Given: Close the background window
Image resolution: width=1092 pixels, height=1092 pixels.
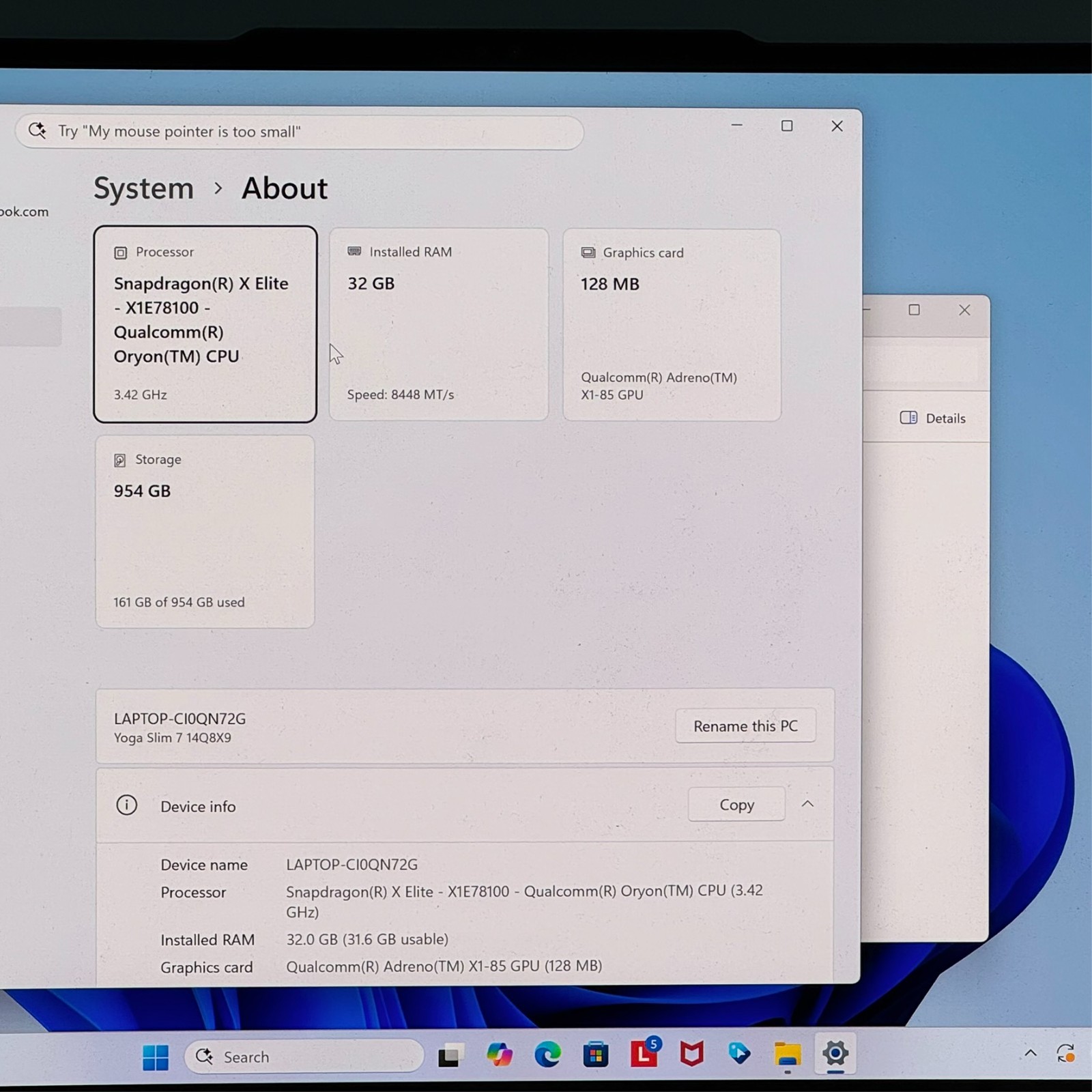Looking at the screenshot, I should coord(964,310).
